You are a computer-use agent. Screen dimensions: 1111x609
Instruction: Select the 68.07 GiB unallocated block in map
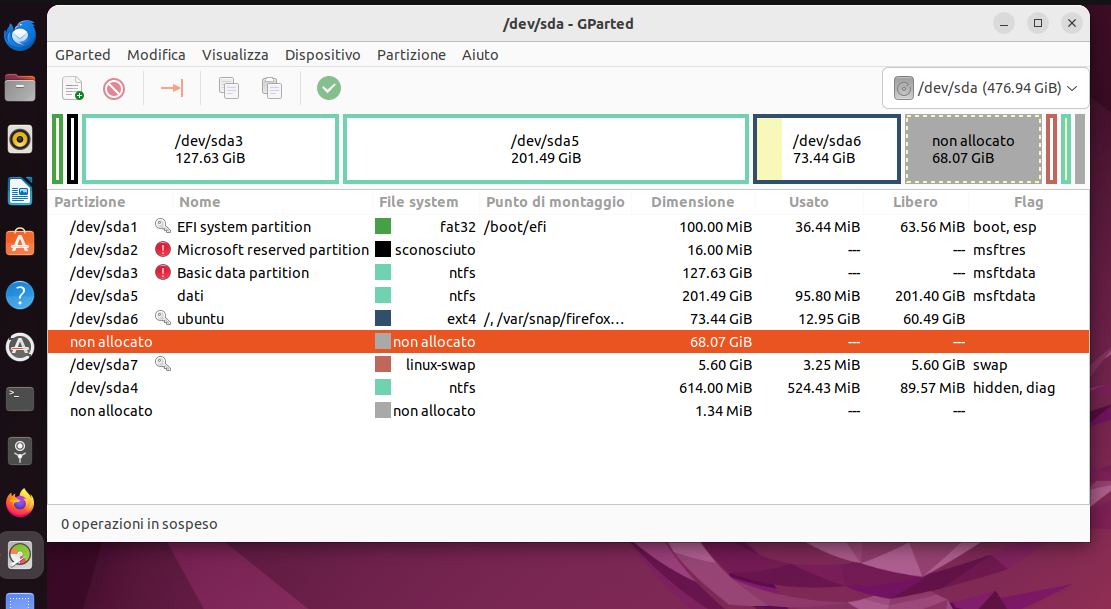pyautogui.click(x=974, y=149)
